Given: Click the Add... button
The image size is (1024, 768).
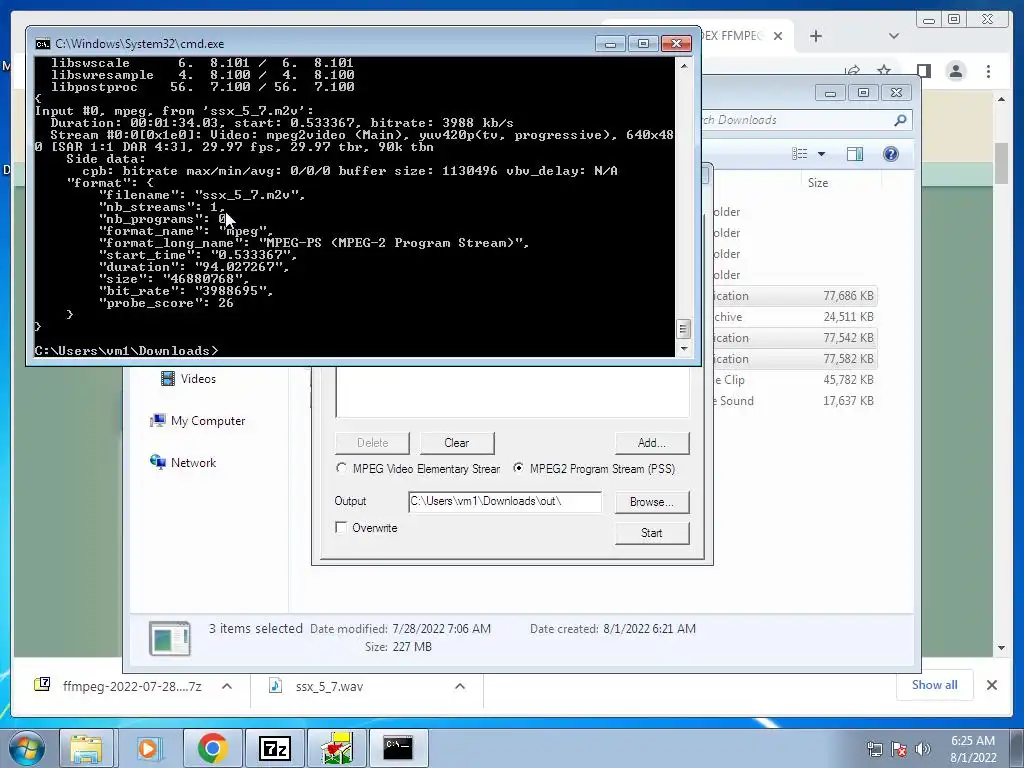Looking at the screenshot, I should point(652,443).
